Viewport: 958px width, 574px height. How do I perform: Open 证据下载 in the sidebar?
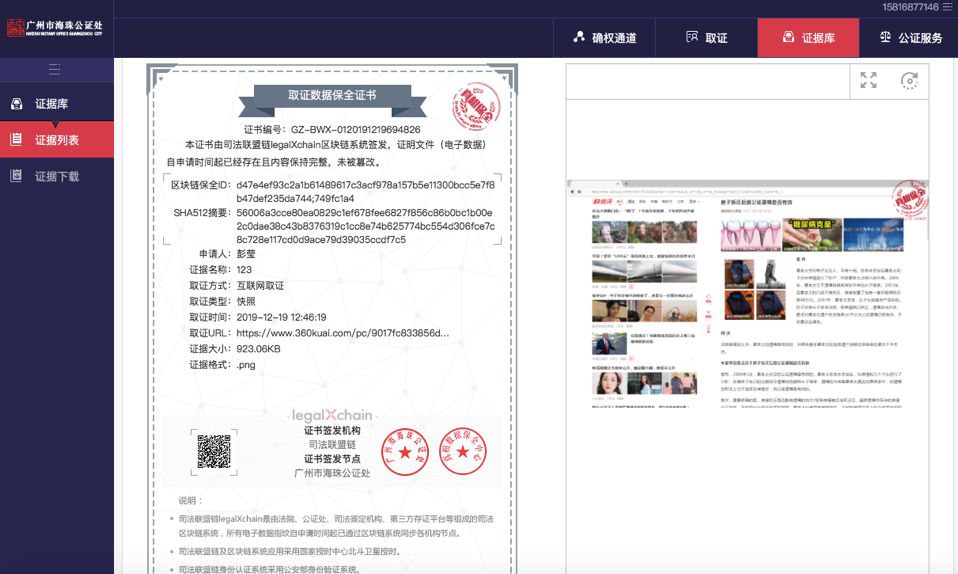57,176
